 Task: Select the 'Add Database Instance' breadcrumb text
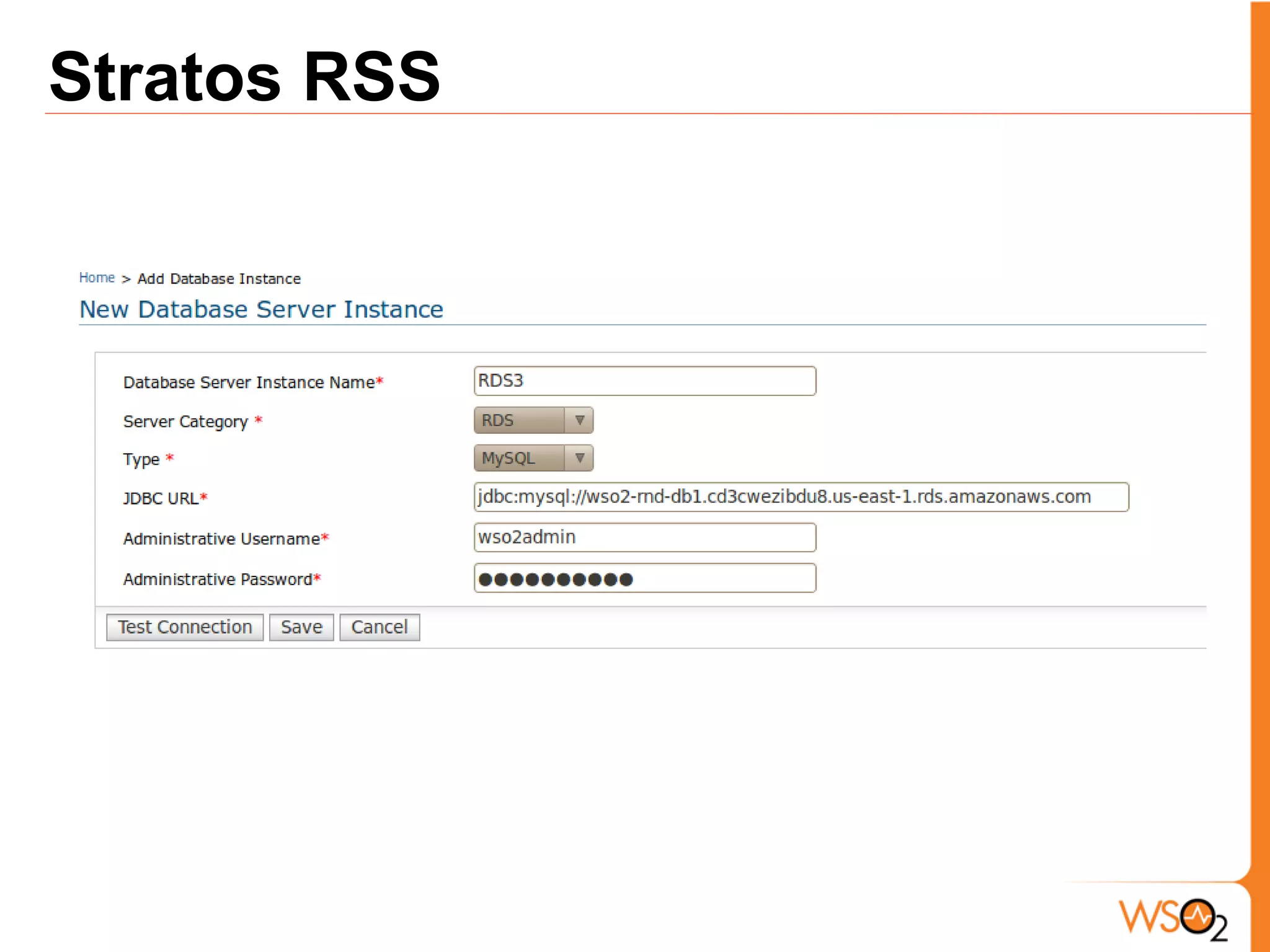219,279
